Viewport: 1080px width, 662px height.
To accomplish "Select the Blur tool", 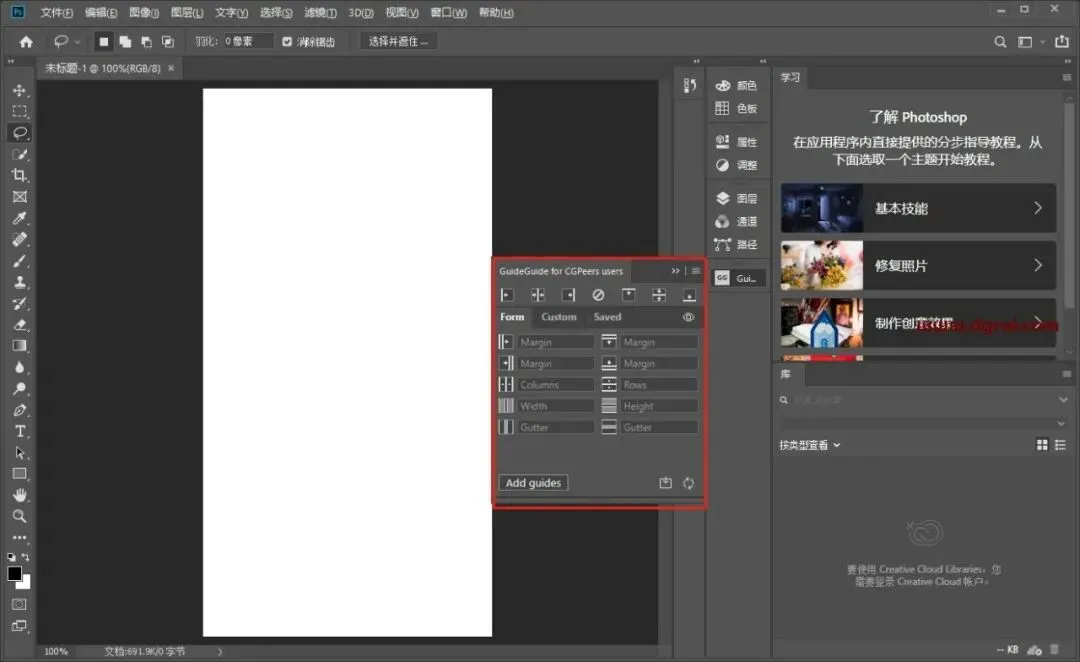I will click(x=19, y=367).
